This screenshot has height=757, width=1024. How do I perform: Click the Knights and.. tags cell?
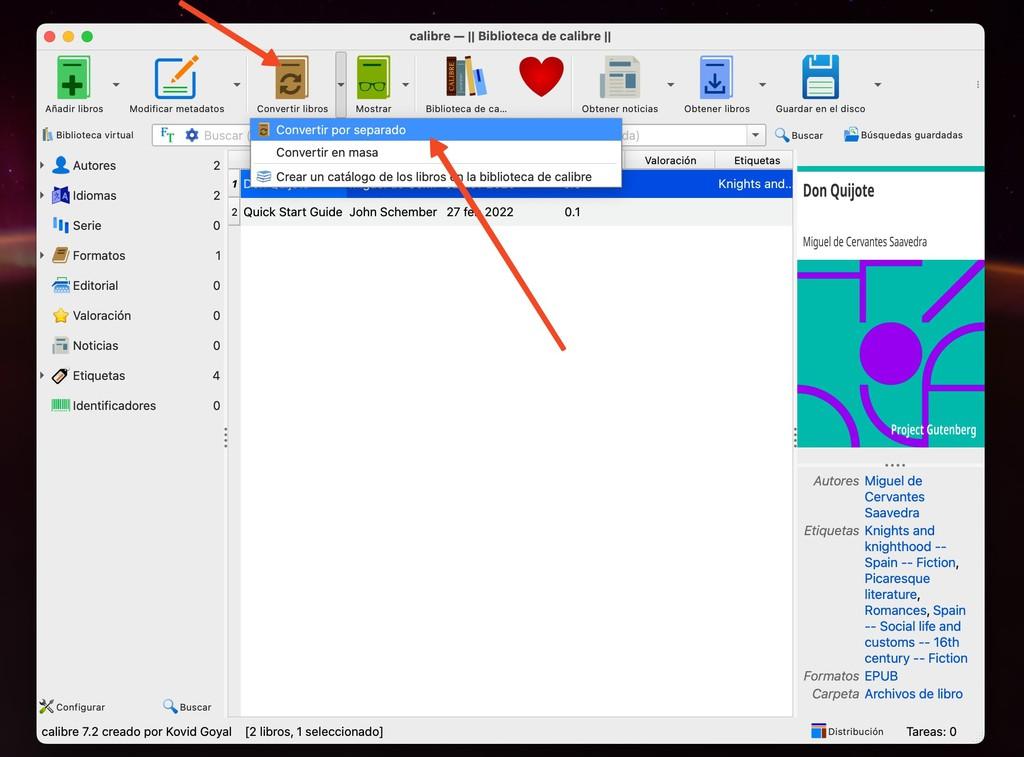[754, 184]
